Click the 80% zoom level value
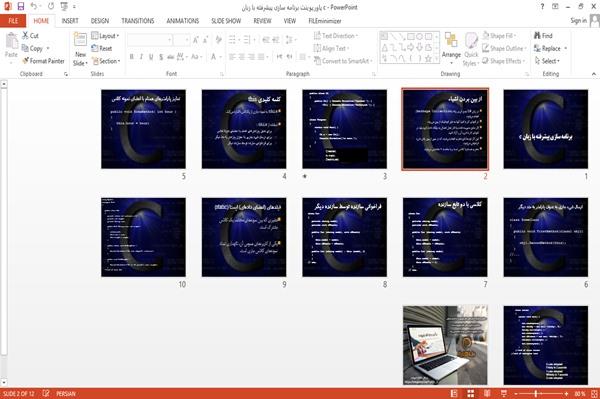Image resolution: width=600 pixels, height=399 pixels. coord(580,393)
